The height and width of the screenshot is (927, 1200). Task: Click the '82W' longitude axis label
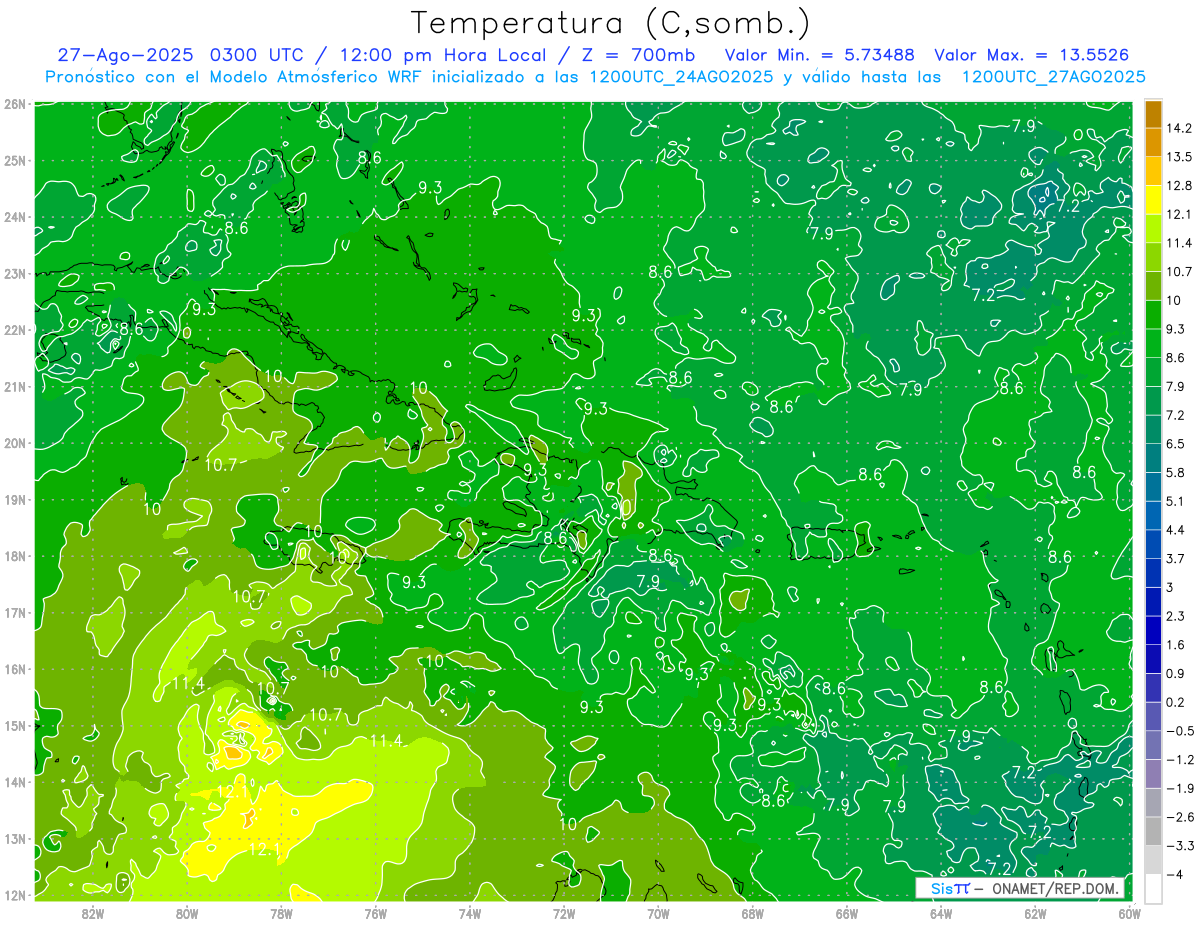(x=93, y=913)
